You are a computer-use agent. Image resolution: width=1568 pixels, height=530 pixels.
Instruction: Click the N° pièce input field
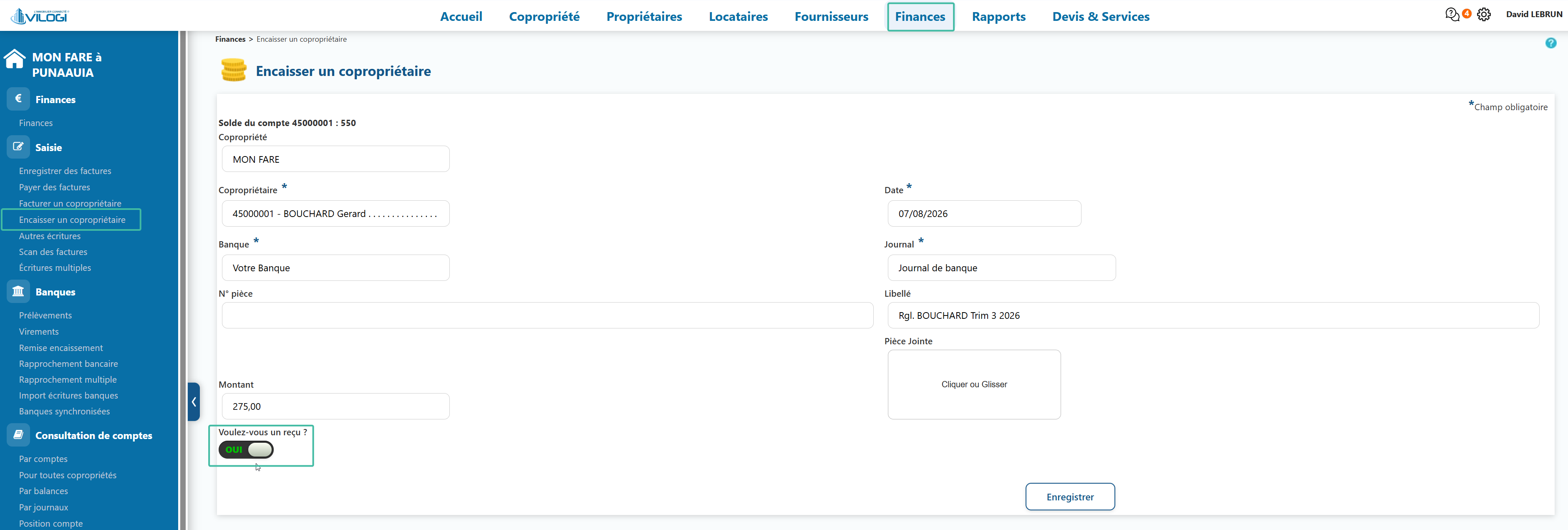point(547,315)
